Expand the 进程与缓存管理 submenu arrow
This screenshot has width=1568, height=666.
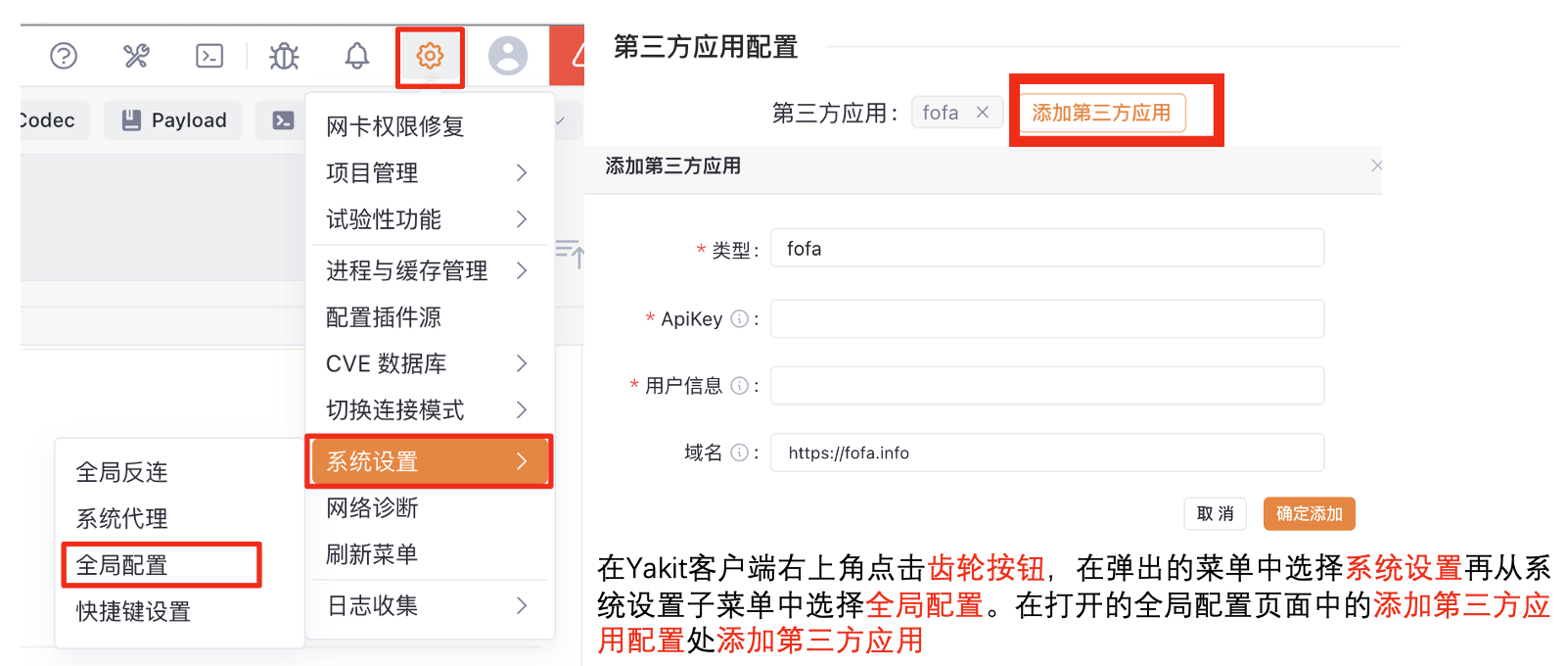coord(522,270)
